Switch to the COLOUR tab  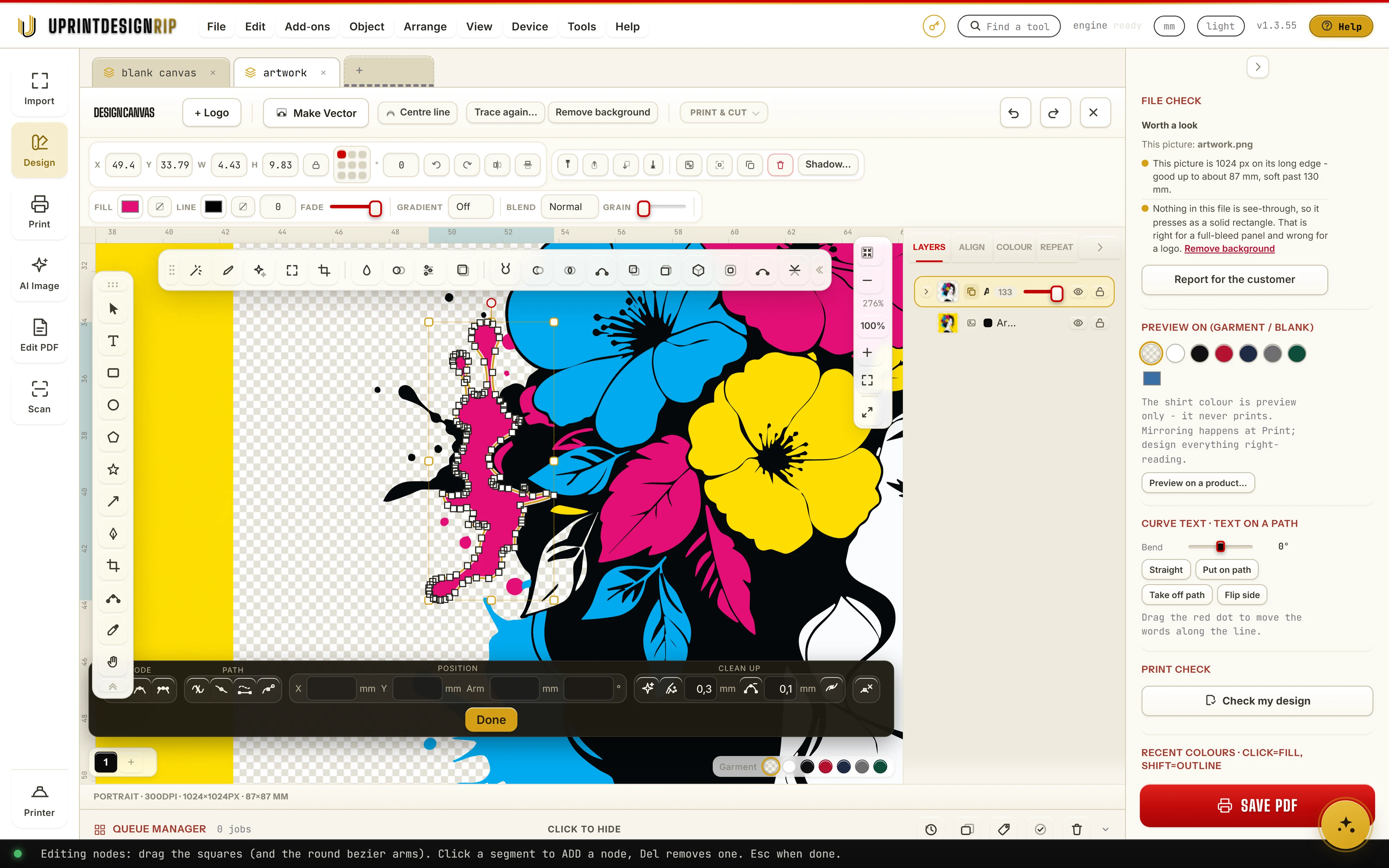(x=1014, y=248)
